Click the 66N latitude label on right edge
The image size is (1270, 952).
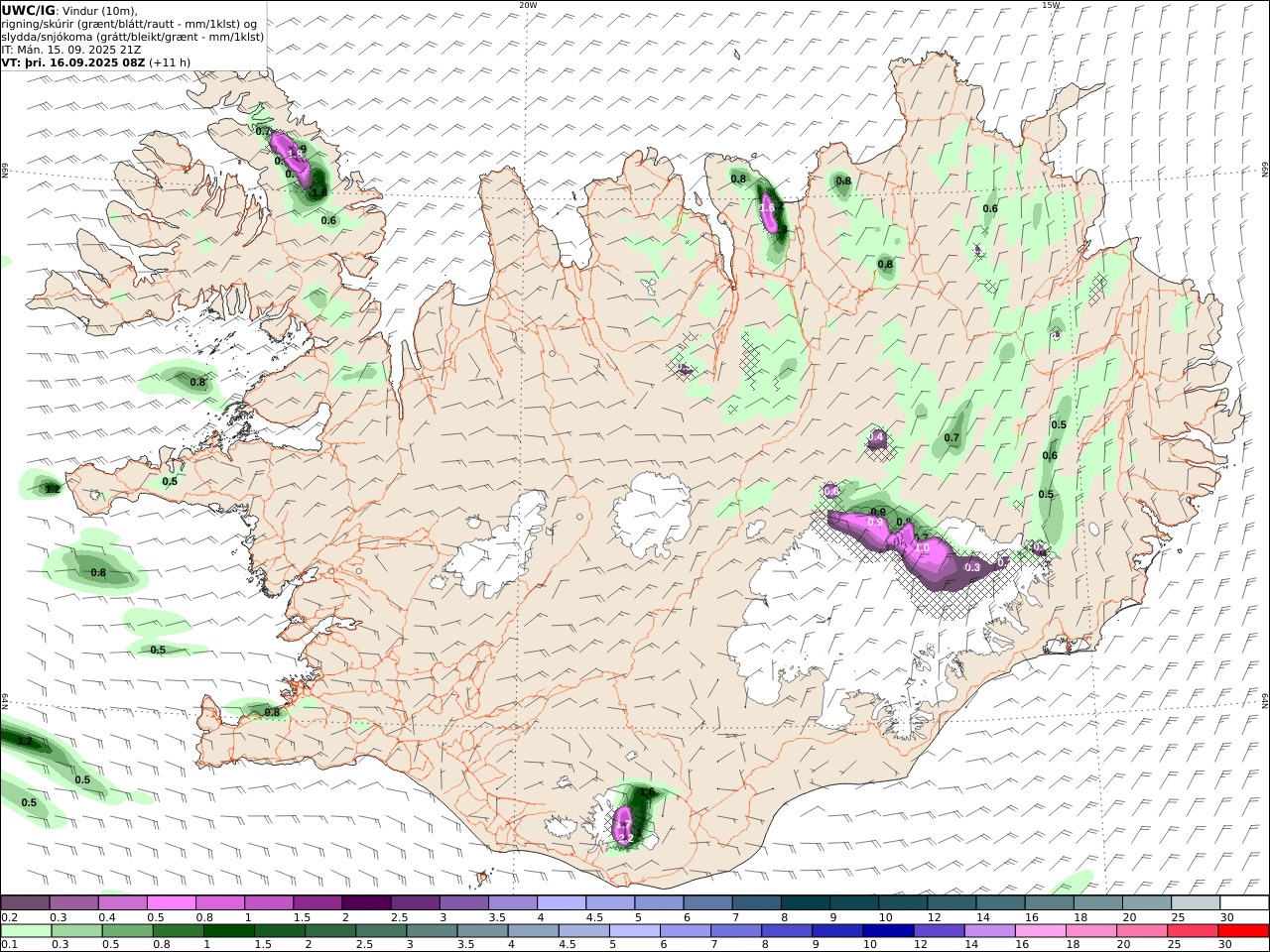coord(1265,172)
